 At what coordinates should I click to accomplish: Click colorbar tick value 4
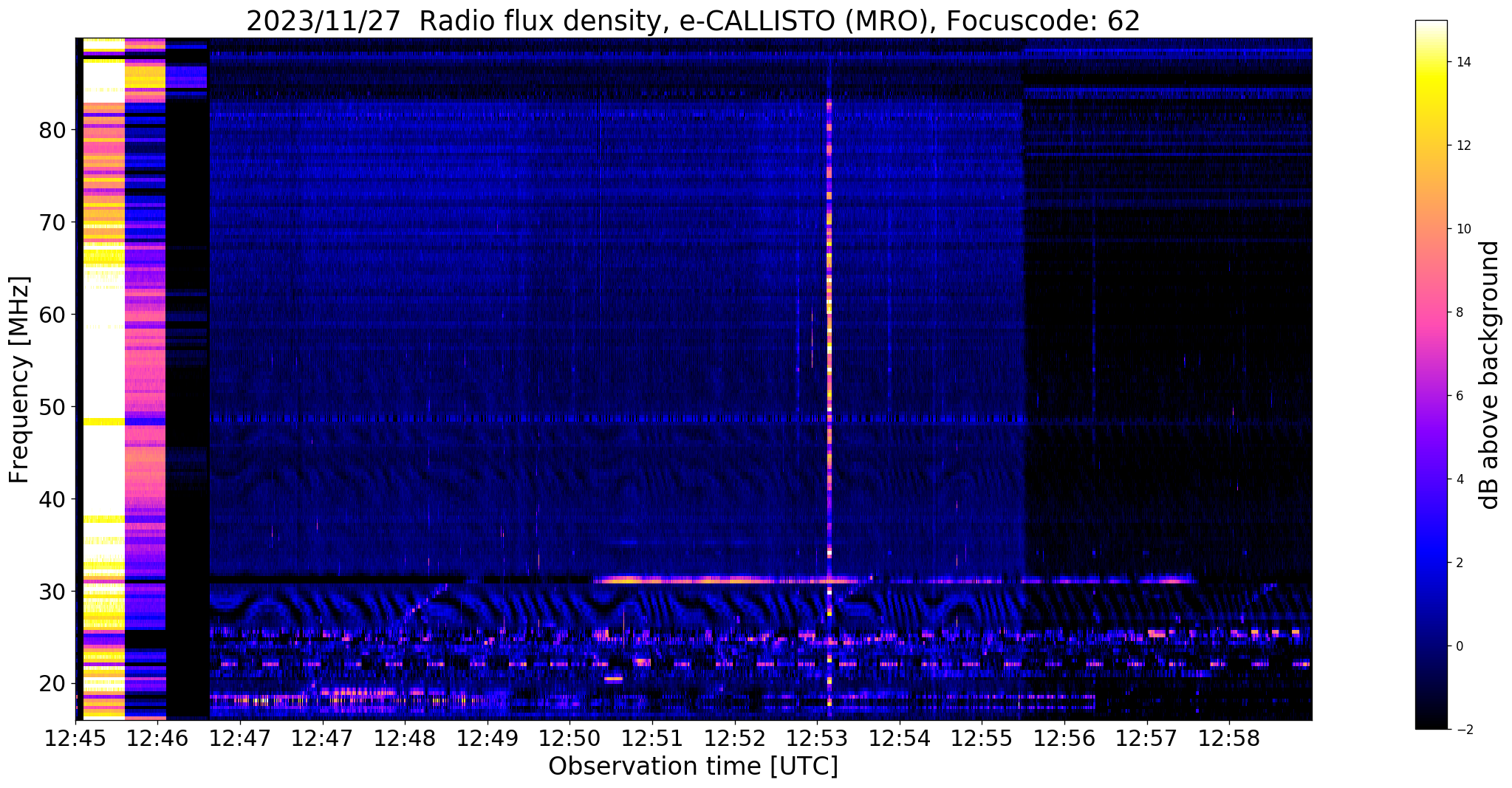1460,479
